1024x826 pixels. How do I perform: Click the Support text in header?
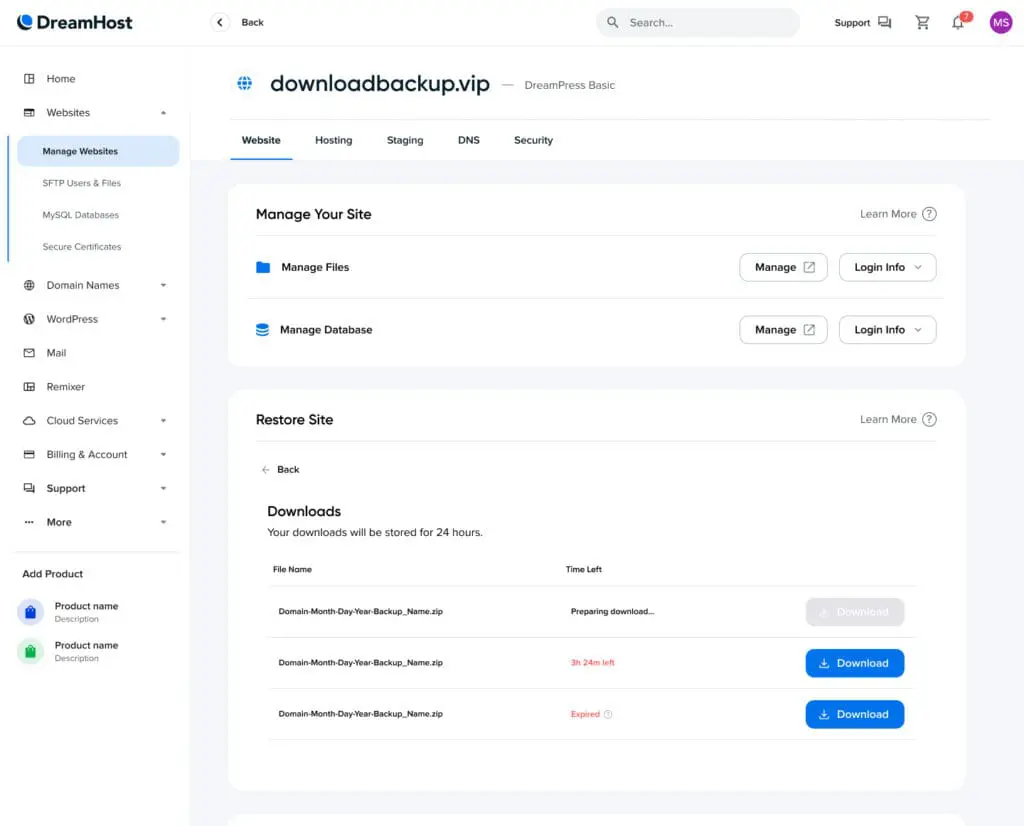852,23
